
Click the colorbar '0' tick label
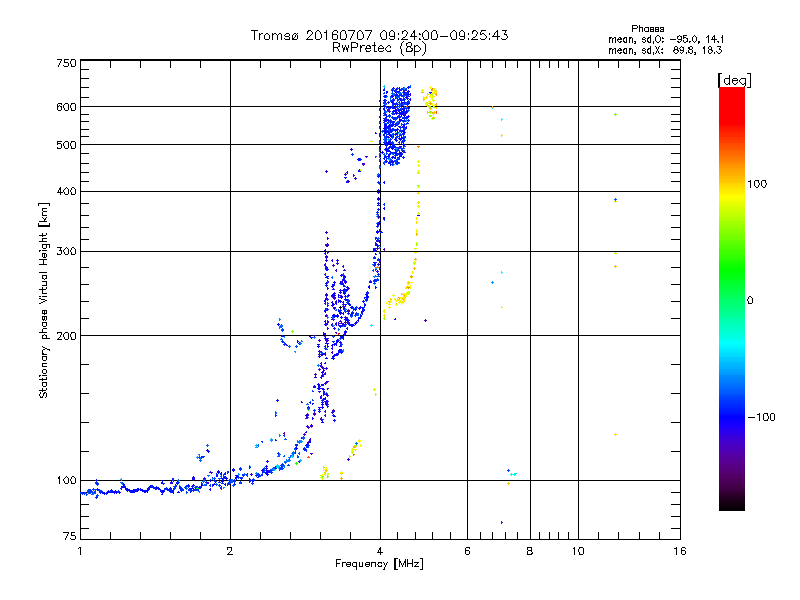[x=750, y=301]
